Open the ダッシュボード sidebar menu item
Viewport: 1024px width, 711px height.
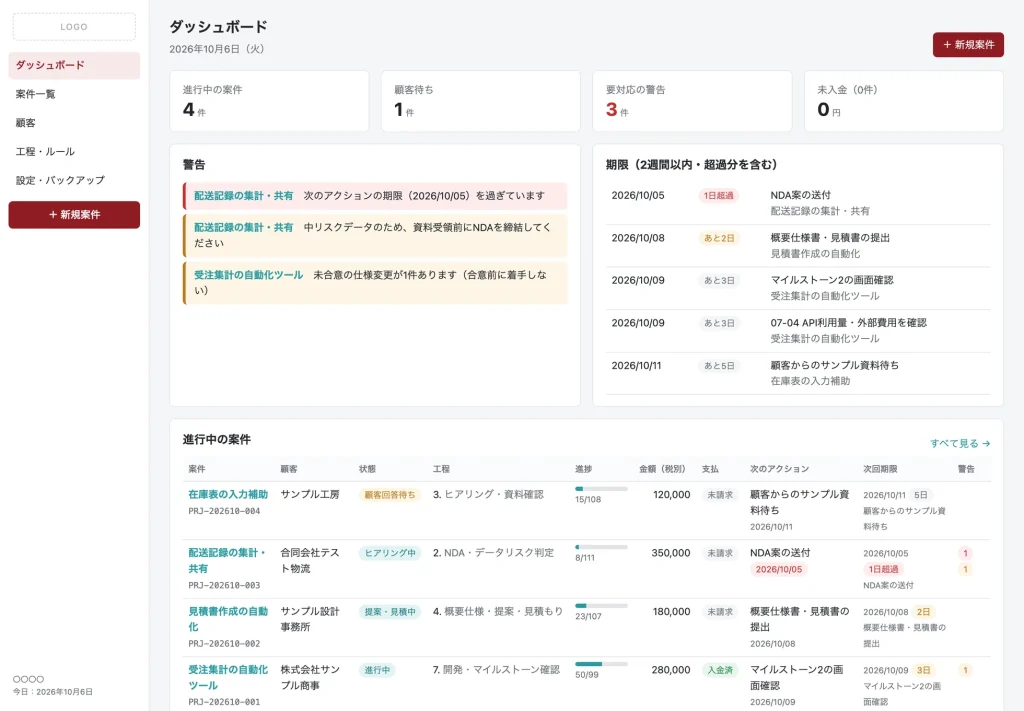(x=74, y=65)
